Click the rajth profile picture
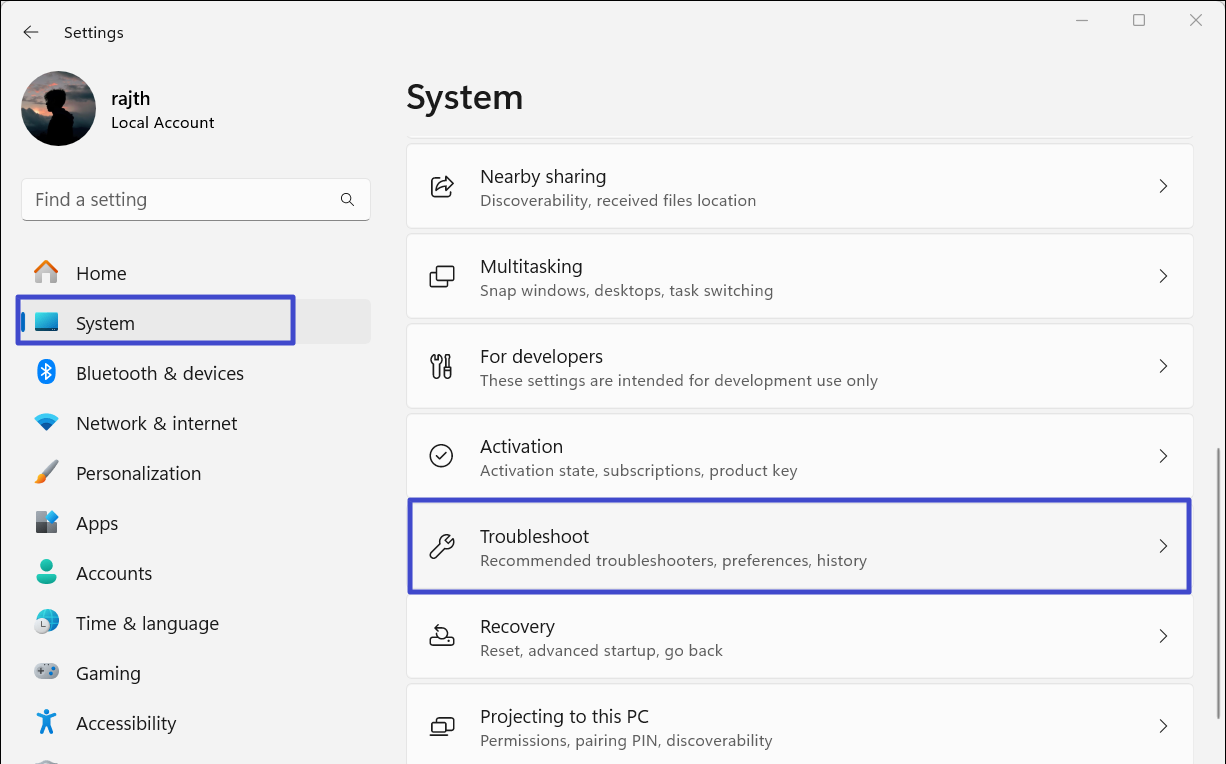Screen dimensions: 1226x764 pyautogui.click(x=59, y=109)
